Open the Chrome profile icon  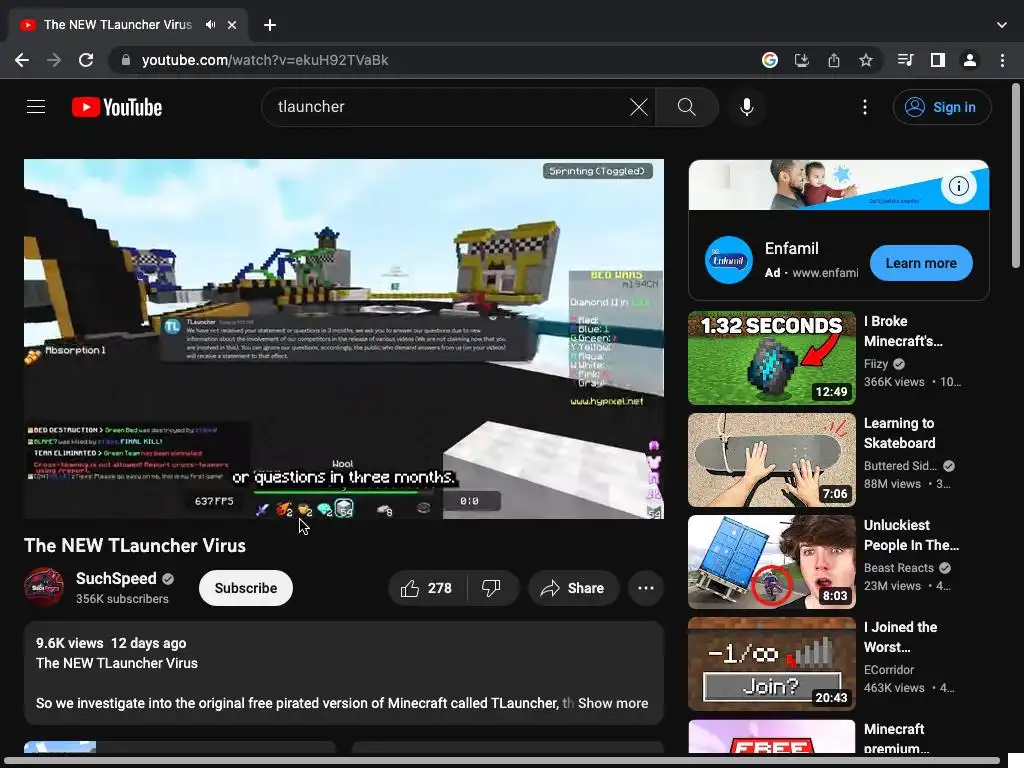pos(970,60)
